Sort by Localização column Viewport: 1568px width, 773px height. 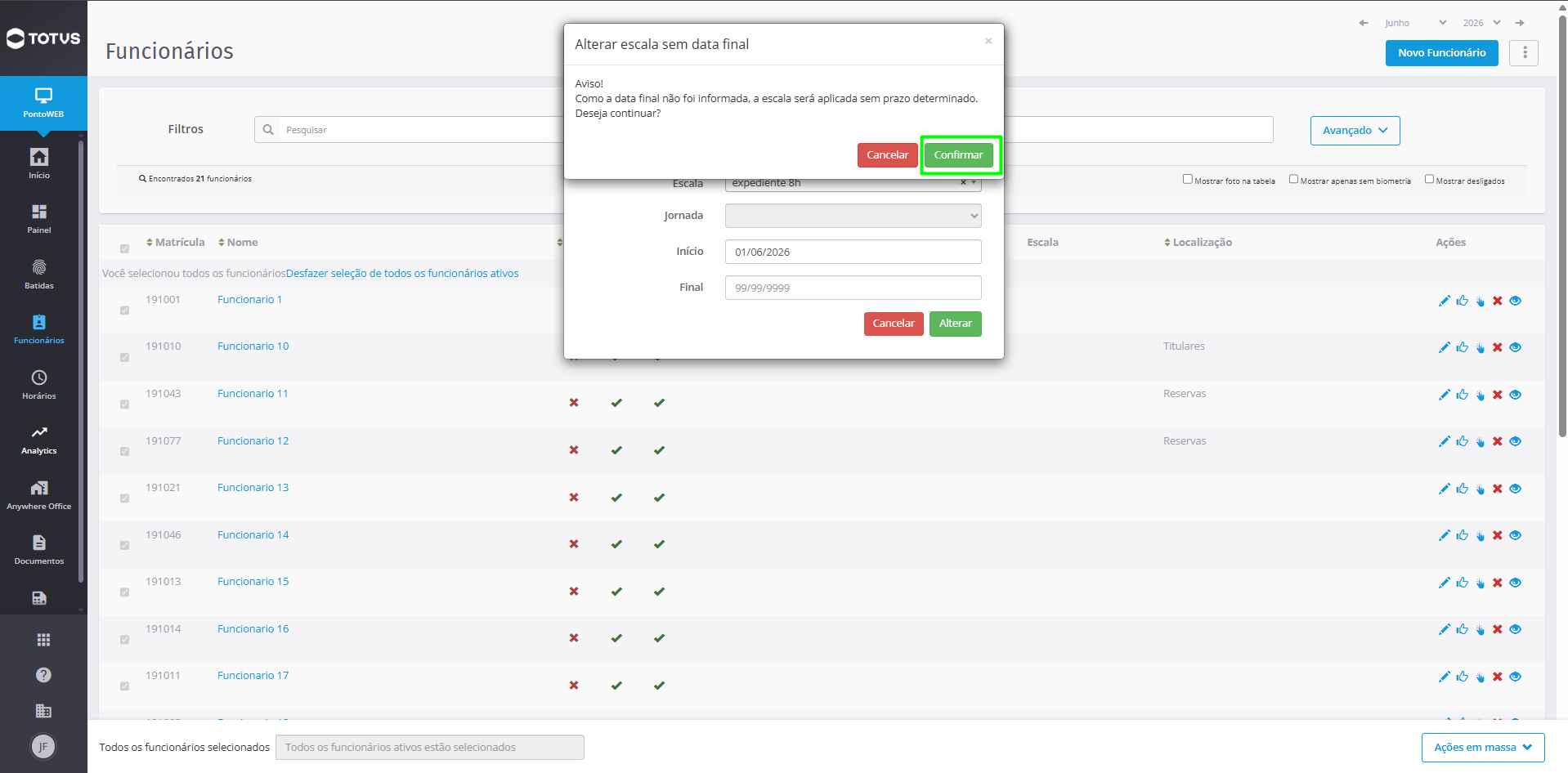[x=1198, y=242]
